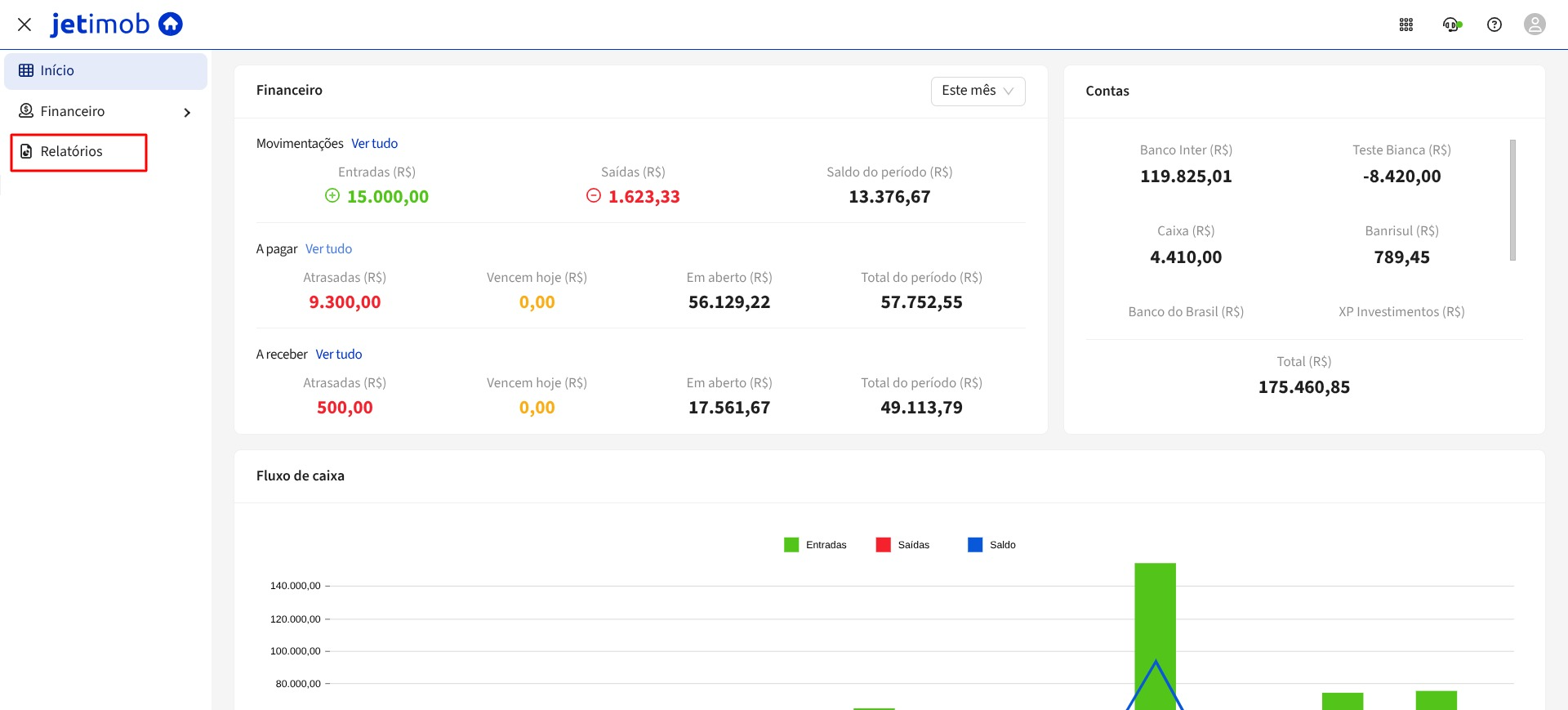Click the jetimob house logo icon
This screenshot has width=1568, height=710.
coord(170,25)
